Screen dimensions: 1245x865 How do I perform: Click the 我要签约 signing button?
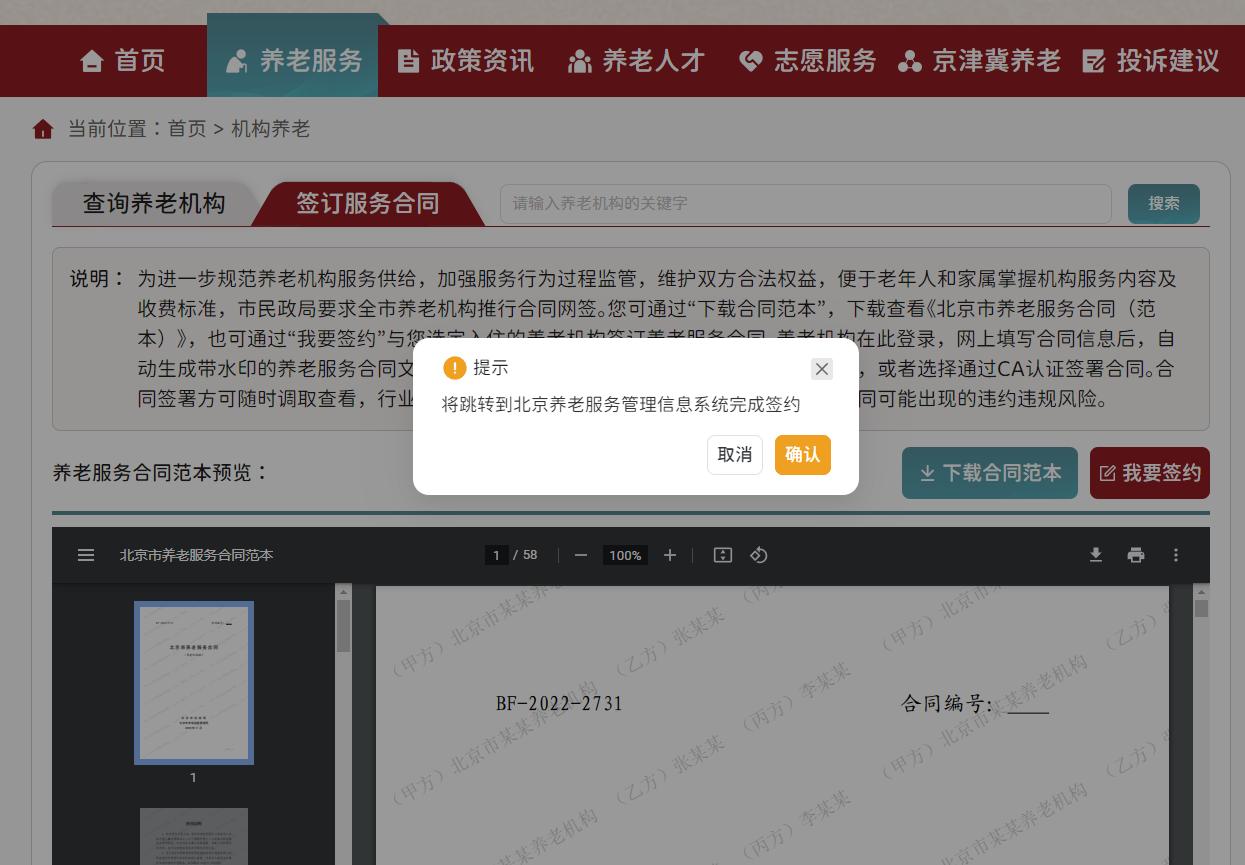click(1150, 473)
